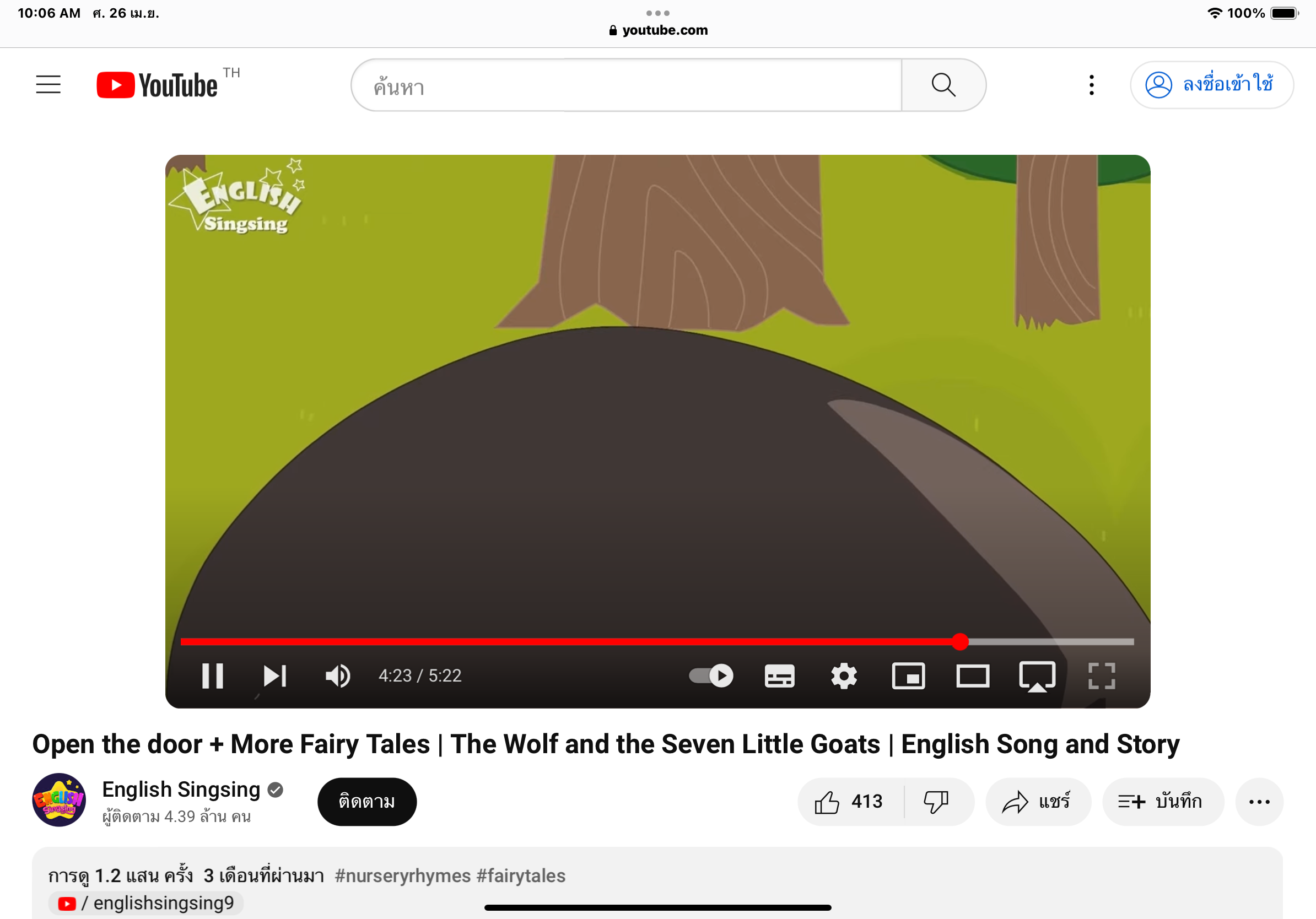1316x919 pixels.
Task: Open three-dot settings menu in header
Action: (x=1091, y=85)
